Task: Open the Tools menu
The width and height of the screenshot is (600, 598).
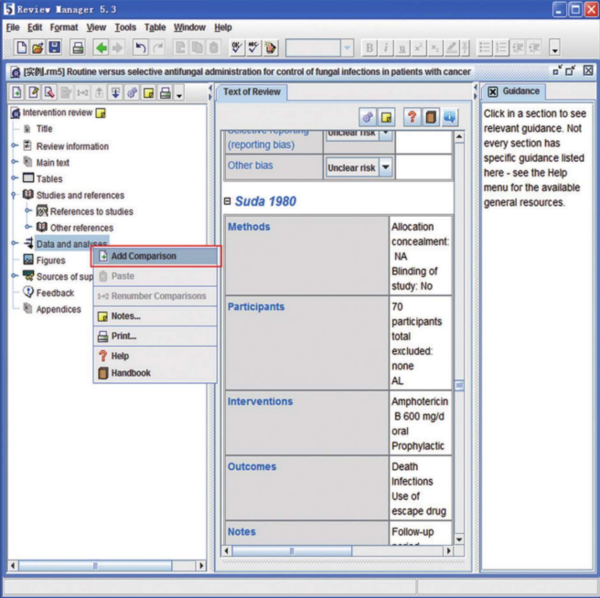Action: coord(125,27)
